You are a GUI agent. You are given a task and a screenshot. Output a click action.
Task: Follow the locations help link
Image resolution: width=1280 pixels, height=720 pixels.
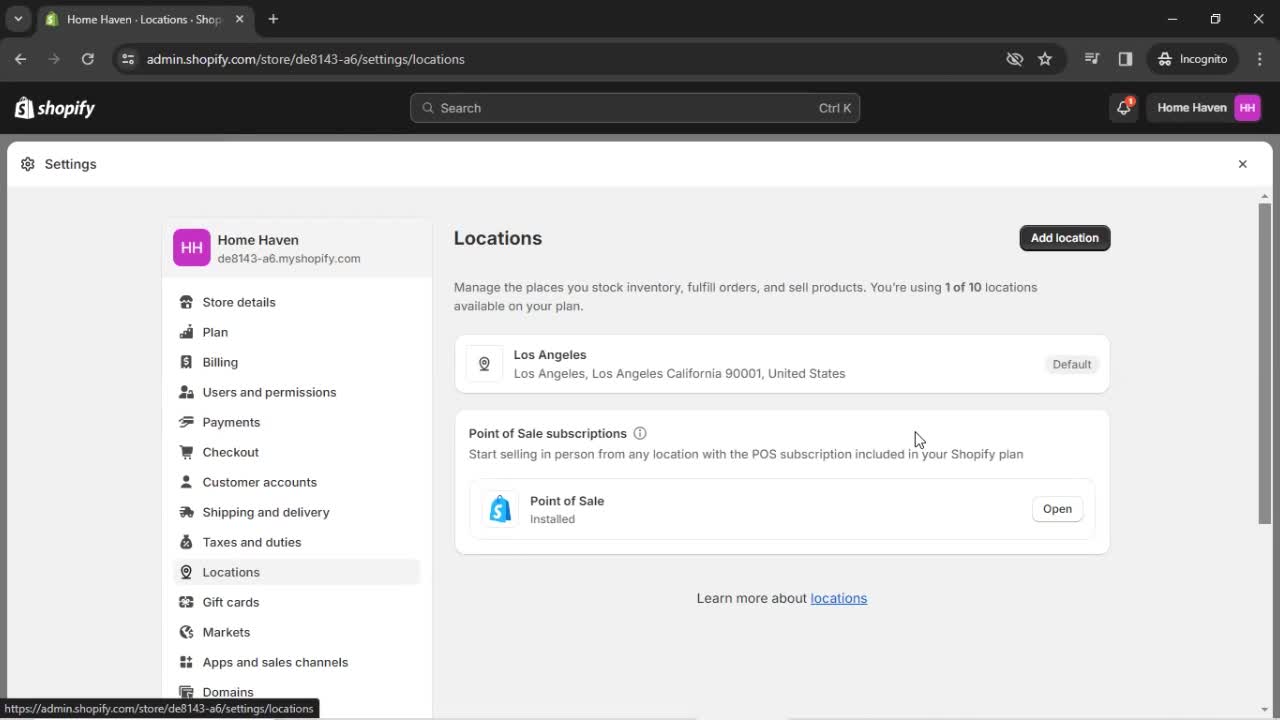tap(838, 598)
